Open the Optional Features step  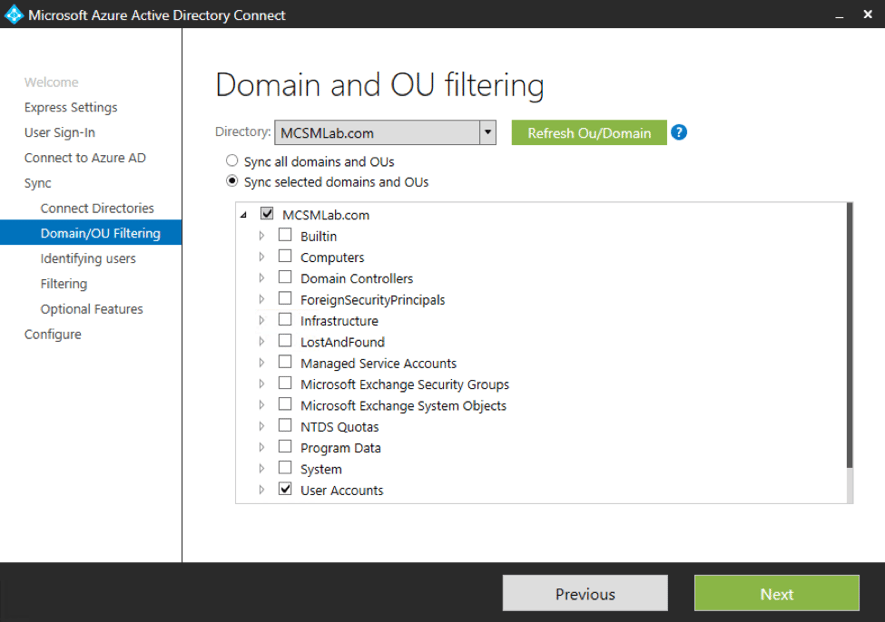coord(91,309)
